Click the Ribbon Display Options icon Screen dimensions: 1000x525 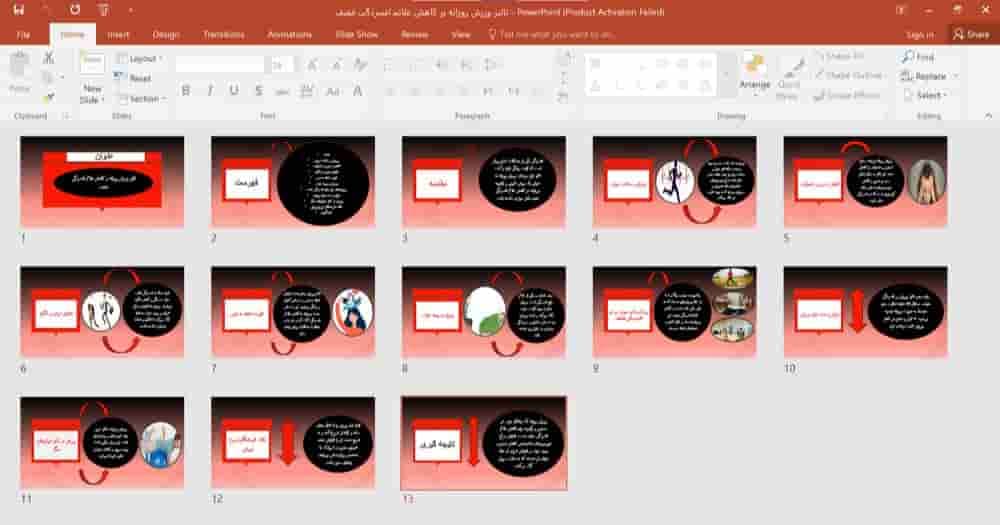click(901, 10)
